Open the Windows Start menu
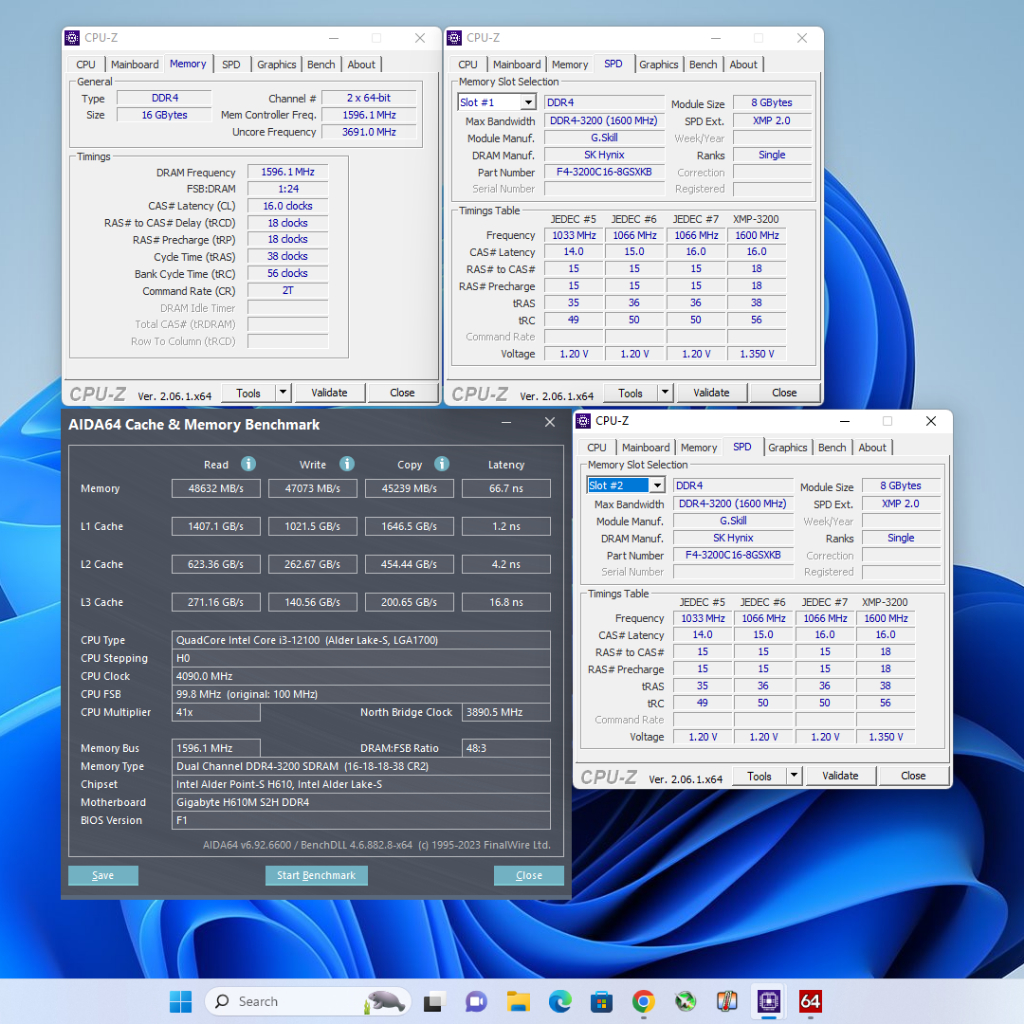 (x=181, y=1001)
